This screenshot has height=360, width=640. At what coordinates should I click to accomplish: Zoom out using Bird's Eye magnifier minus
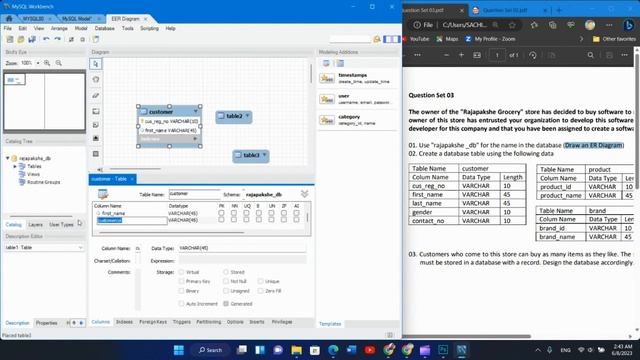click(x=59, y=63)
